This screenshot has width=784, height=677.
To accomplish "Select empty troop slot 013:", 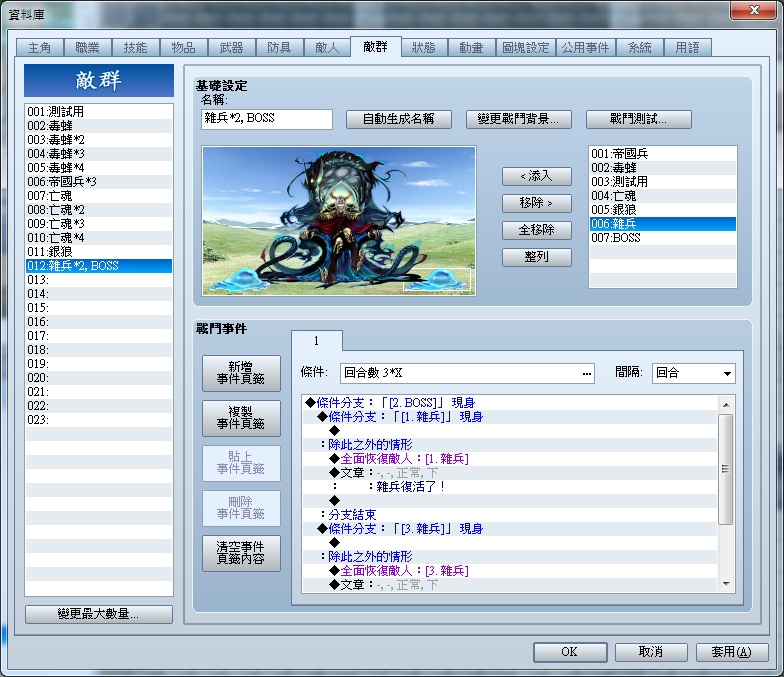I will tap(98, 280).
